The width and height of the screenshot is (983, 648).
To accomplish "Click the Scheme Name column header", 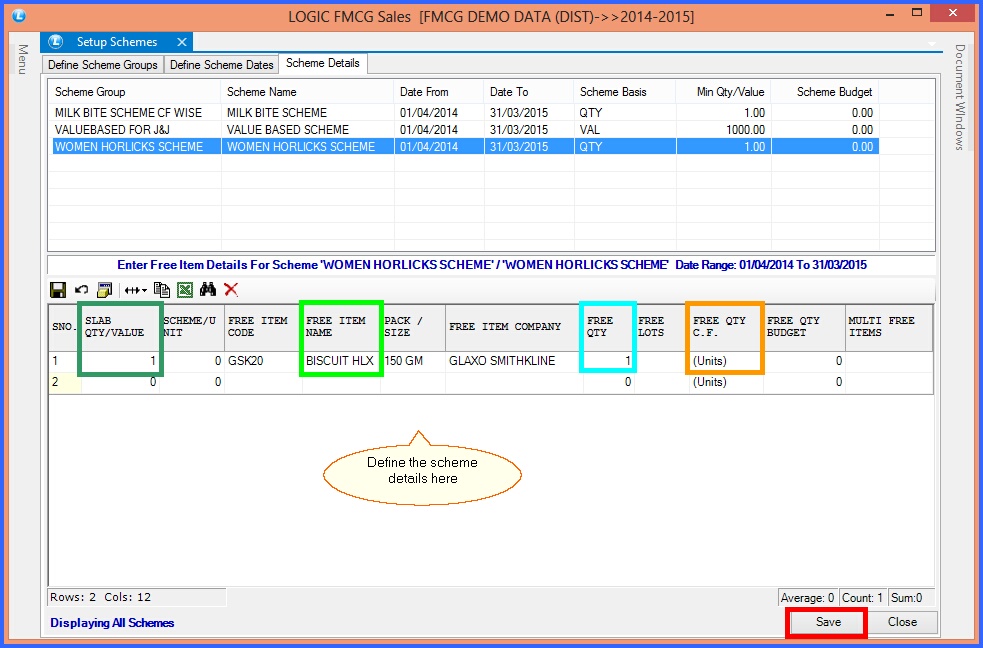I will [x=307, y=92].
